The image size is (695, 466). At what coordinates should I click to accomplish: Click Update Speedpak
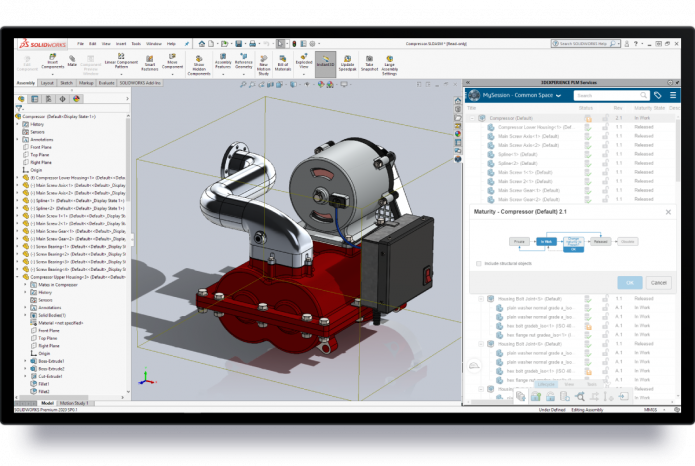[348, 63]
